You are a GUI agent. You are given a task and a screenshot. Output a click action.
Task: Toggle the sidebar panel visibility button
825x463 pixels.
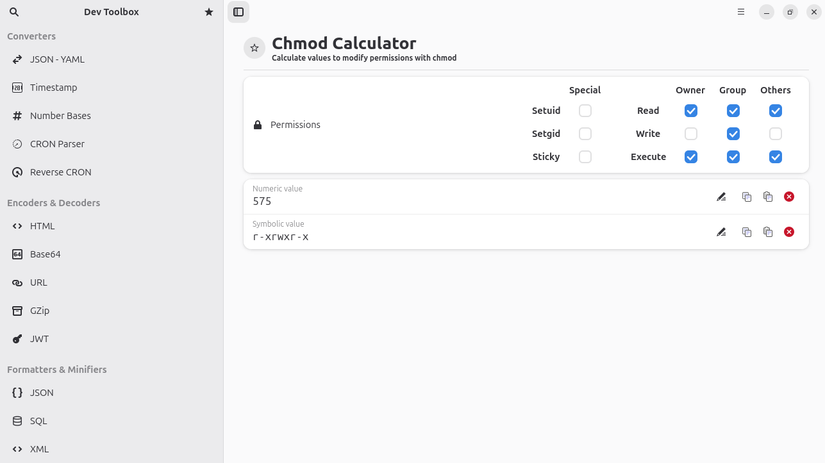[238, 12]
